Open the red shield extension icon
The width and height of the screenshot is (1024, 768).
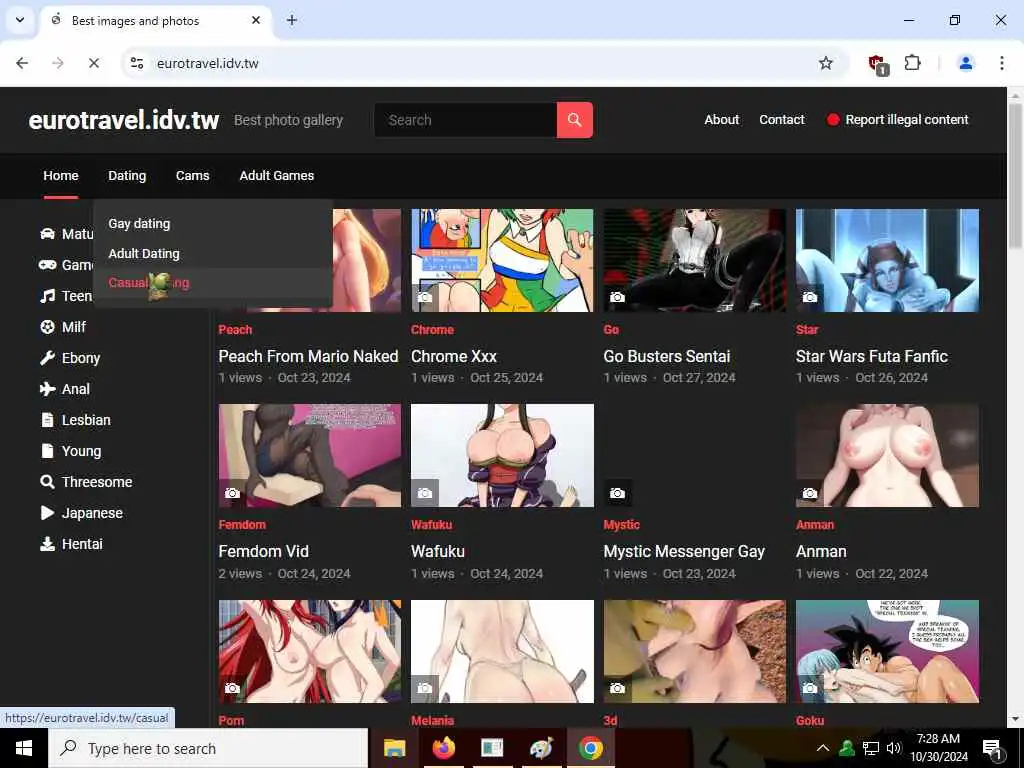click(x=877, y=63)
